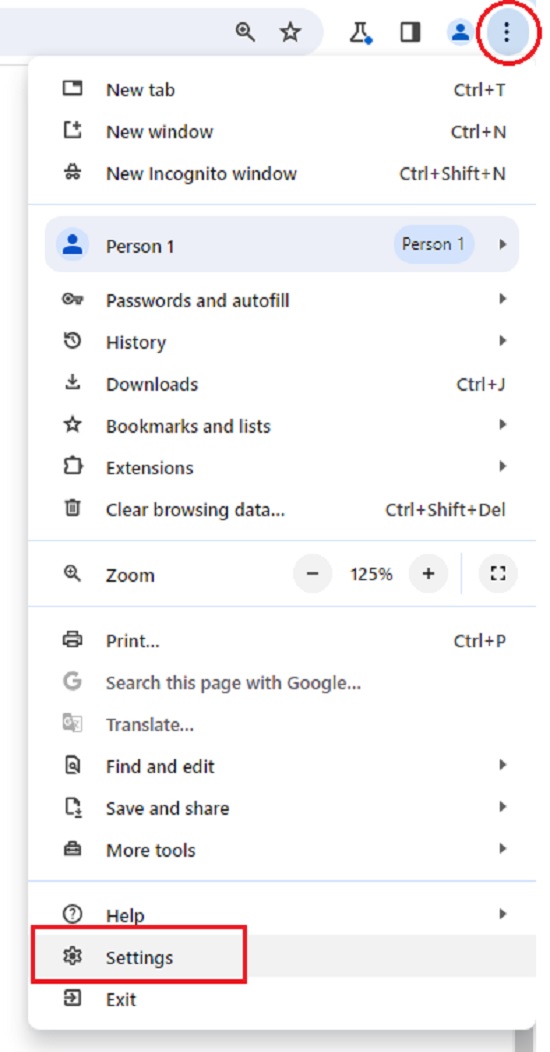Image resolution: width=550 pixels, height=1052 pixels.
Task: Select New Incognito window
Action: click(282, 174)
